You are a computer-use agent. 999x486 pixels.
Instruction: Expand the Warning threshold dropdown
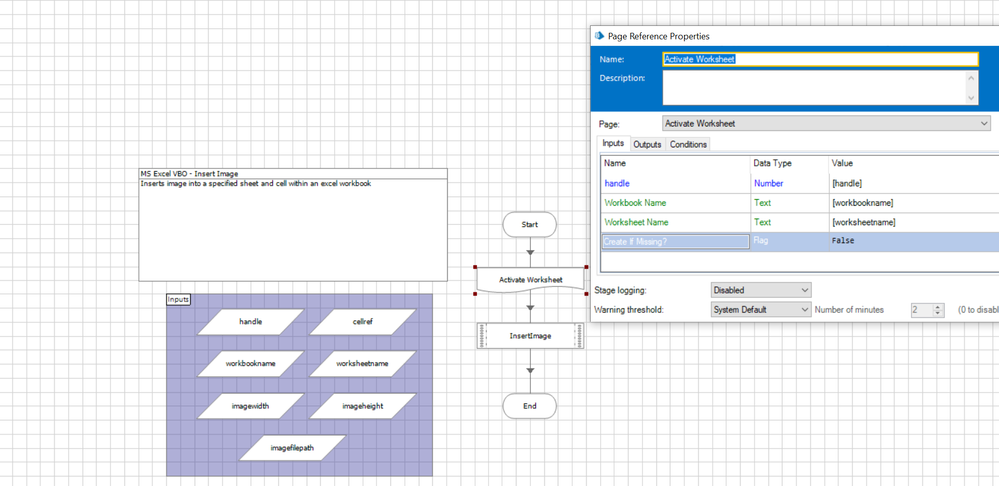760,310
